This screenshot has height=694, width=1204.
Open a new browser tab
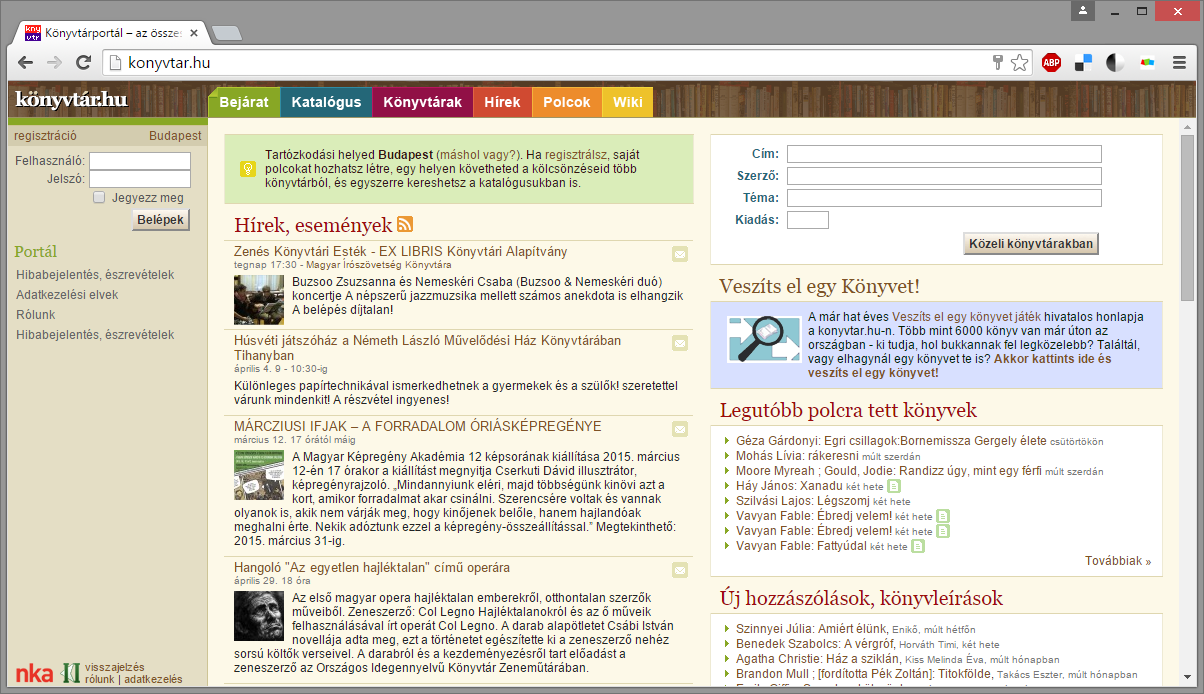click(226, 33)
